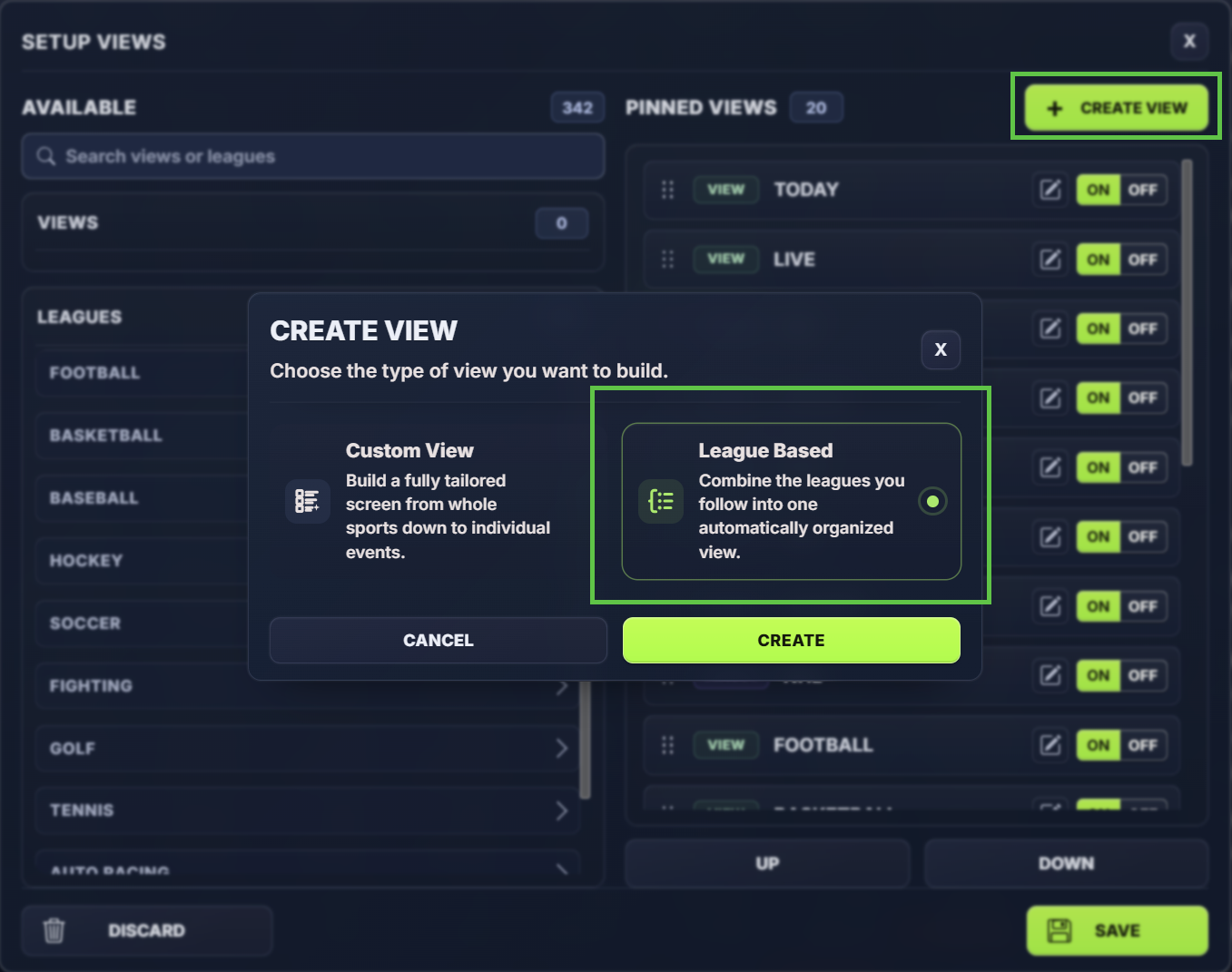Screen dimensions: 1232x972
Task: Select the League Based radio button
Action: point(932,501)
